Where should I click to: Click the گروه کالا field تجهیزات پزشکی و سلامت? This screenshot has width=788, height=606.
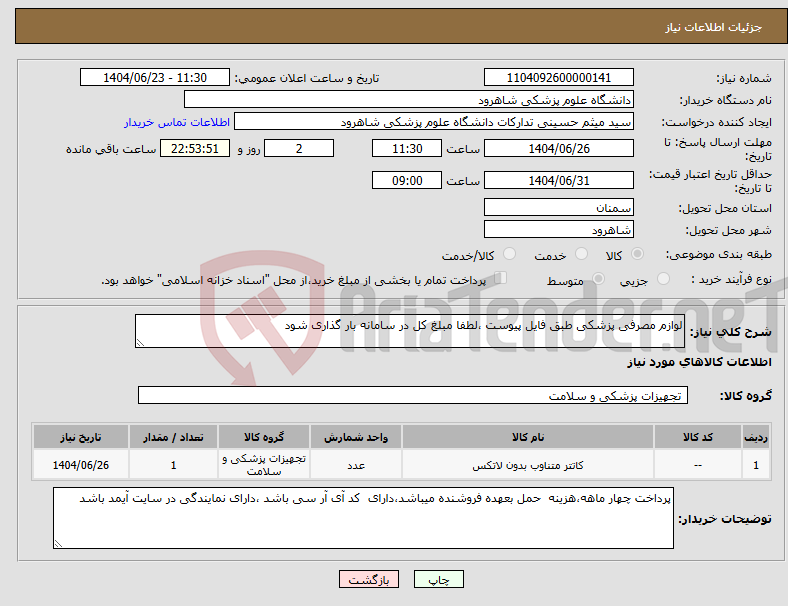(x=413, y=395)
